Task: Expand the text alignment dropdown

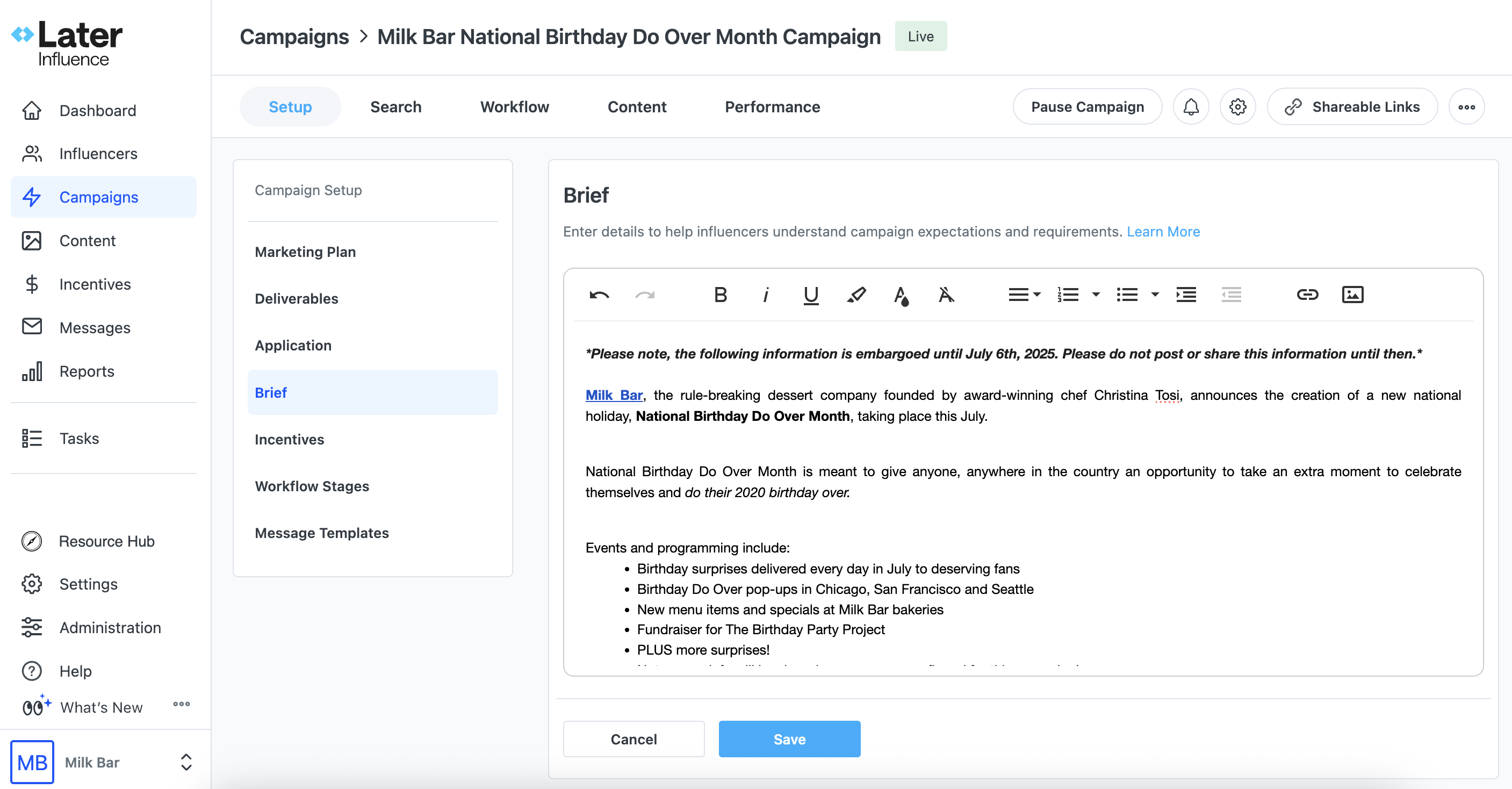Action: 1024,295
